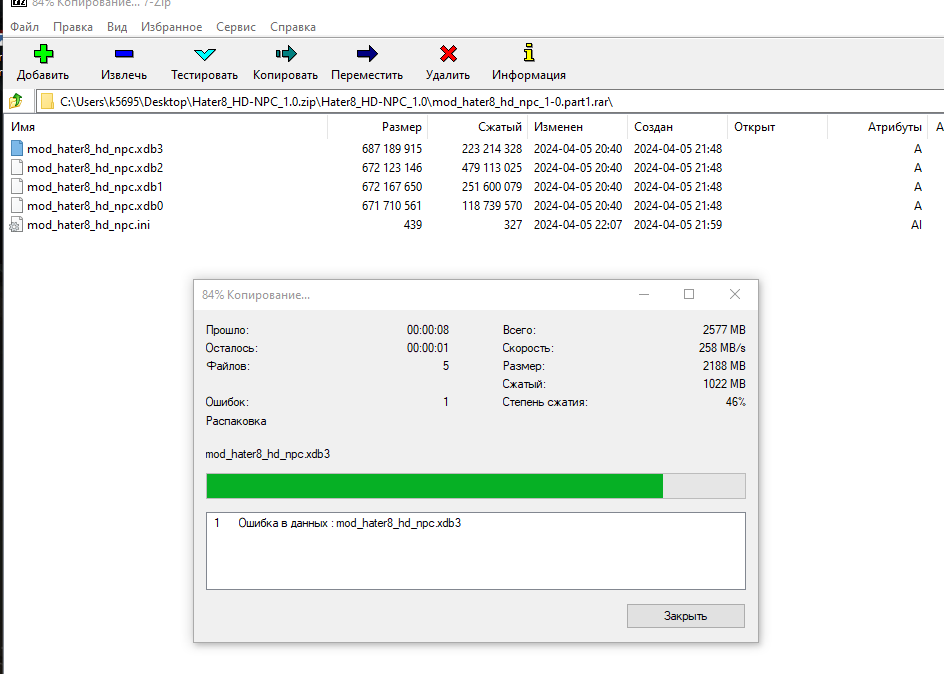The image size is (944, 674).
Task: Sort files by the Размер column
Action: tap(400, 127)
